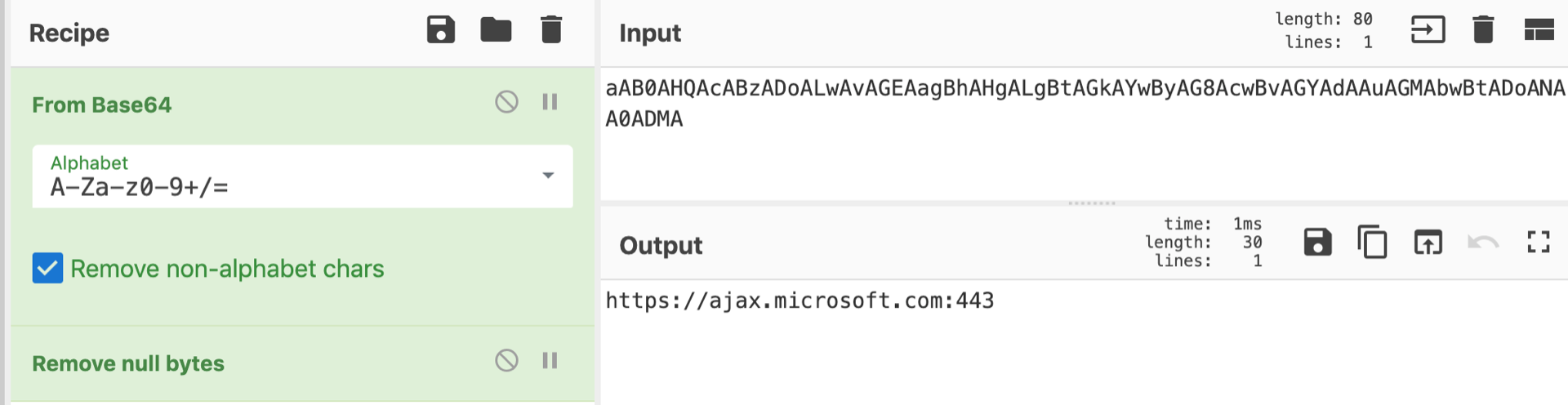This screenshot has width=1568, height=405.
Task: Load a recipe via the folder icon
Action: (x=496, y=30)
